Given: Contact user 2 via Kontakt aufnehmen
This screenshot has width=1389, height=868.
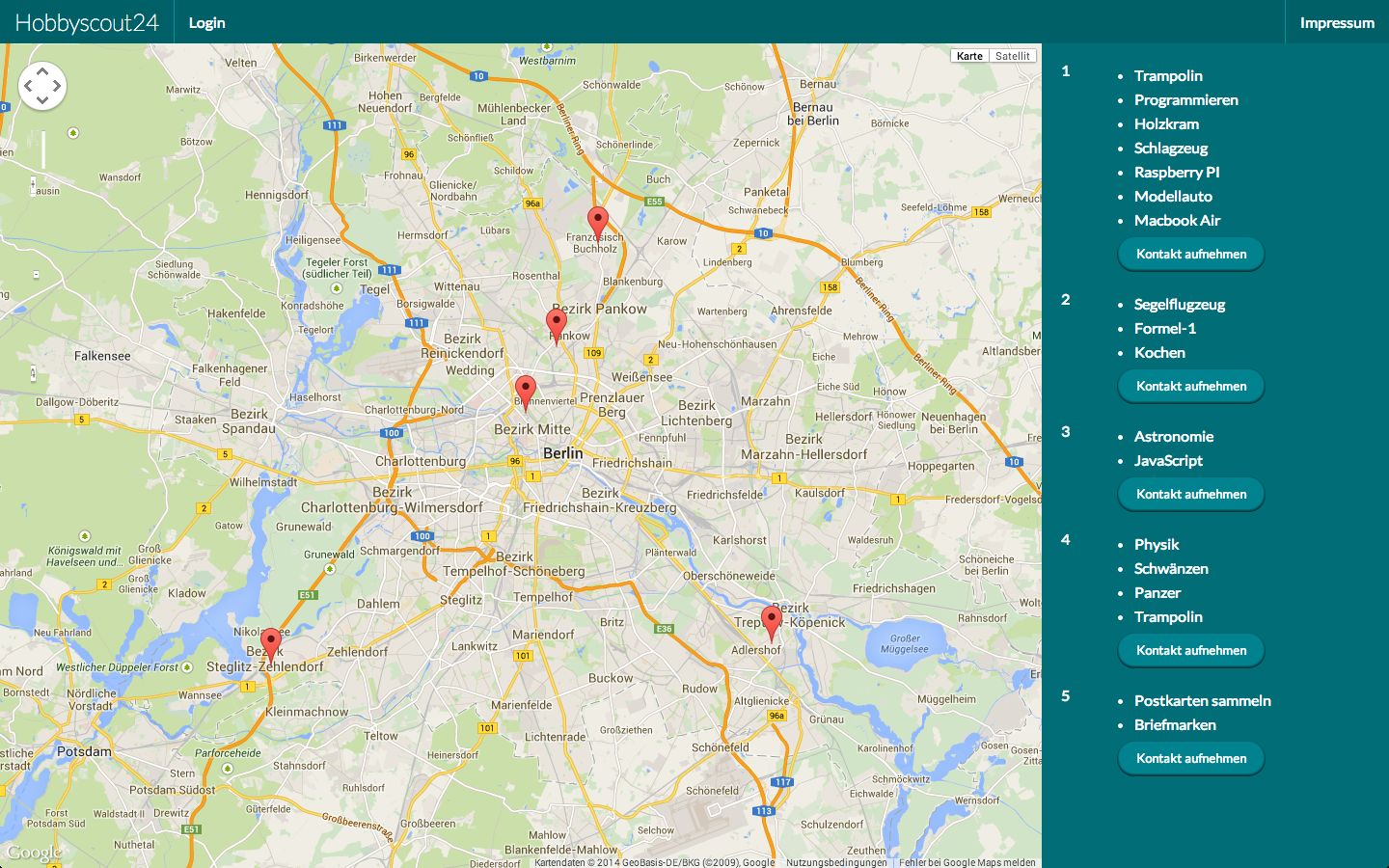Looking at the screenshot, I should (1191, 386).
